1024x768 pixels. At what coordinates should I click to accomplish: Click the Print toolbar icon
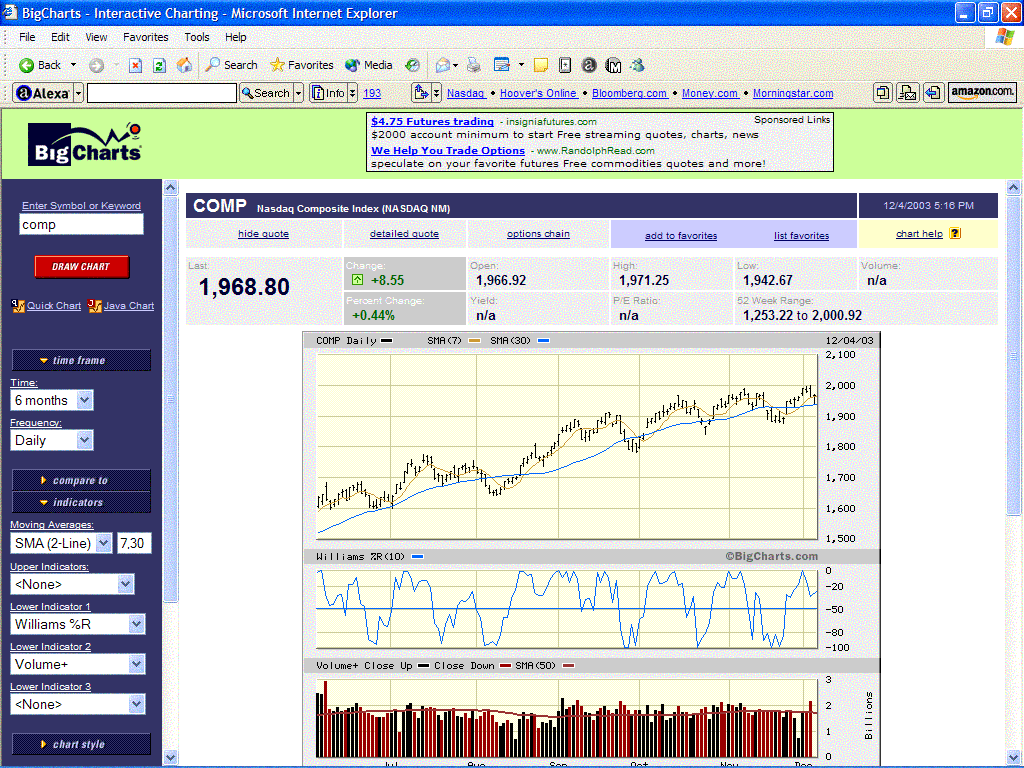coord(474,65)
